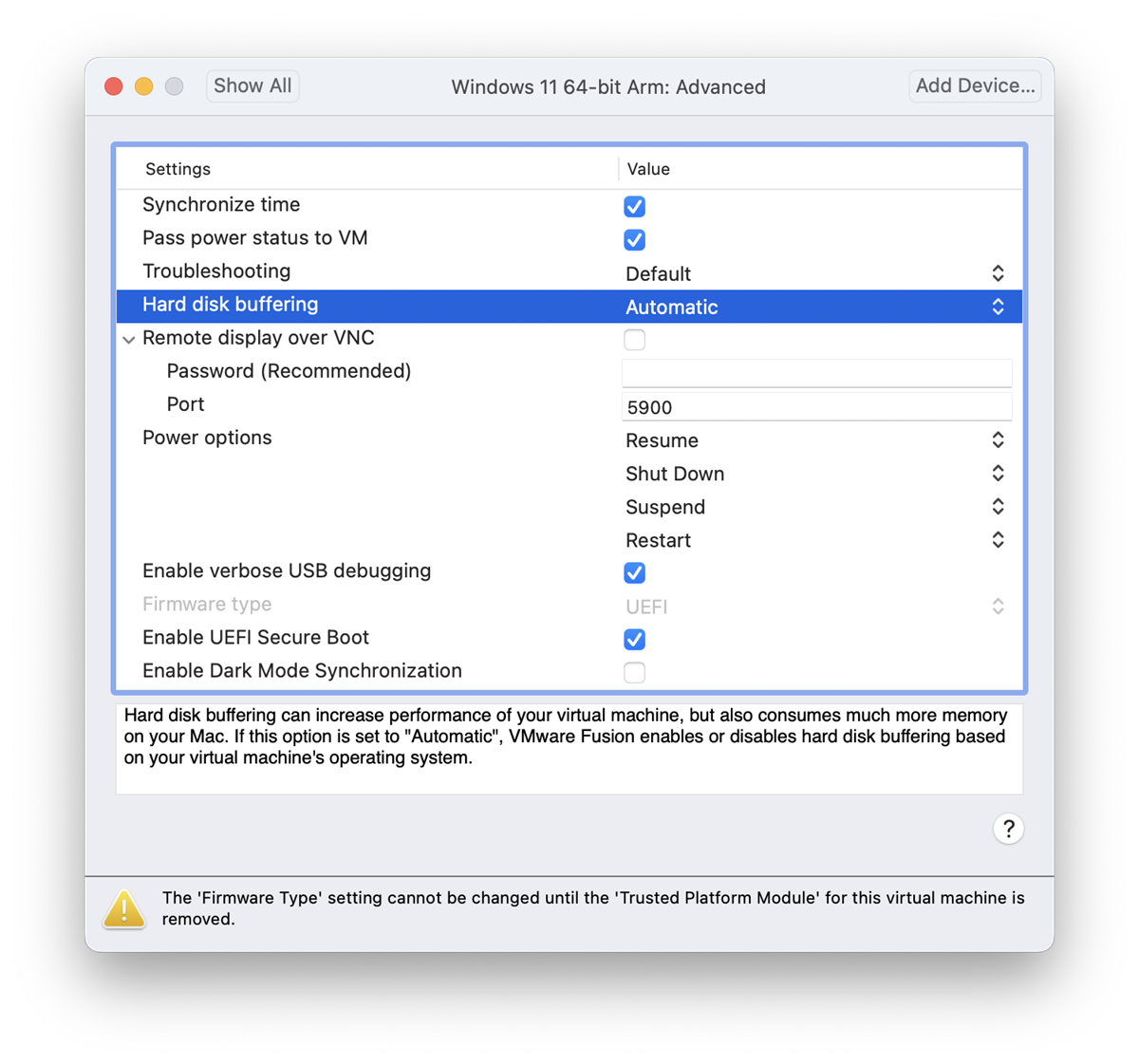This screenshot has width=1139, height=1064.
Task: Open the Shut Down power option dropdown
Action: pyautogui.click(x=815, y=474)
